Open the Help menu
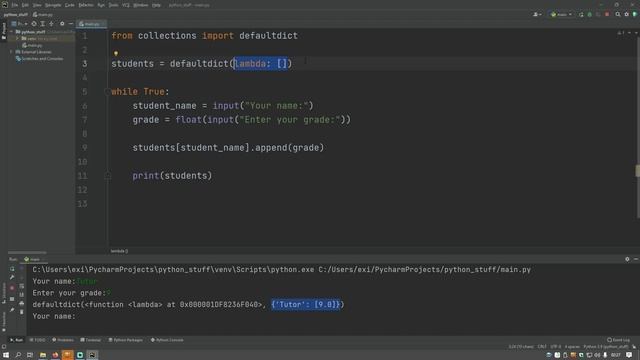Image resolution: width=640 pixels, height=360 pixels. [156, 5]
